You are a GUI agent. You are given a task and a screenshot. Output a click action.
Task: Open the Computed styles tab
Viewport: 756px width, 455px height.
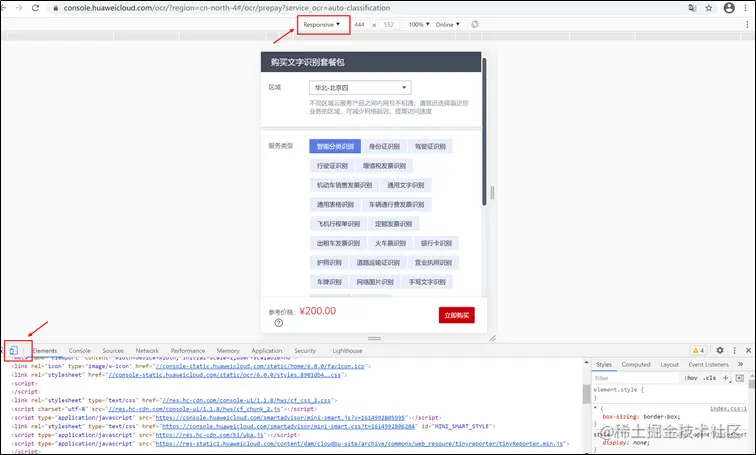tap(636, 364)
